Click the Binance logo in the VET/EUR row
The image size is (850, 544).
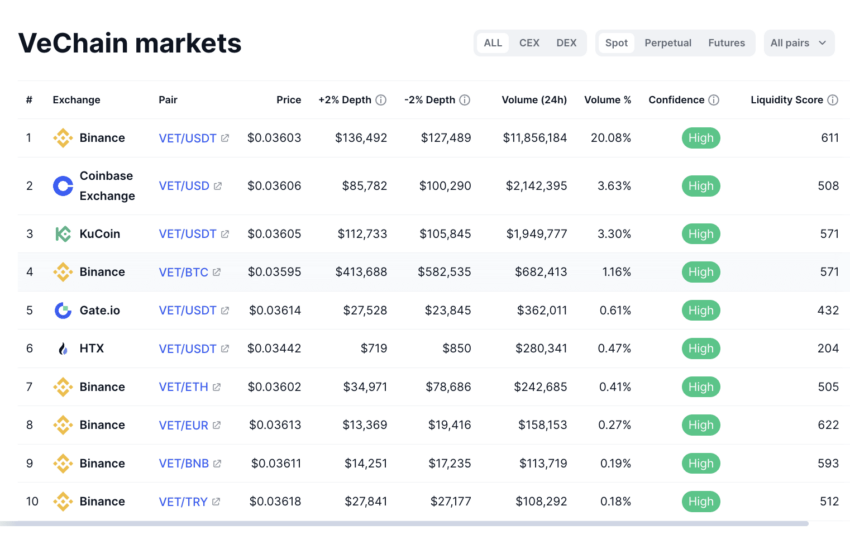(x=63, y=425)
